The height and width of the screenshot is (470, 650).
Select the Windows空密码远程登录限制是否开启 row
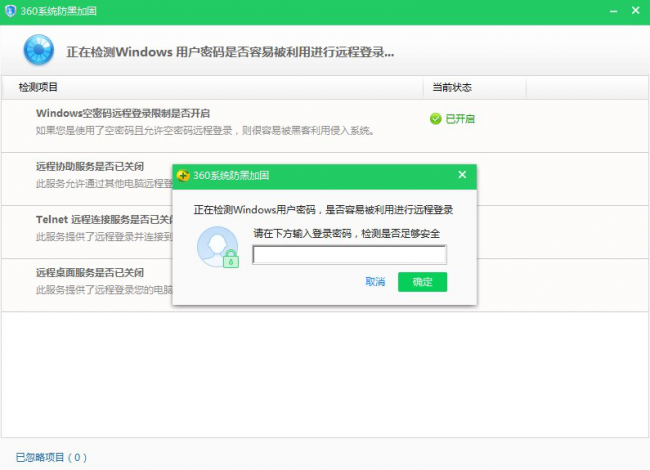325,126
